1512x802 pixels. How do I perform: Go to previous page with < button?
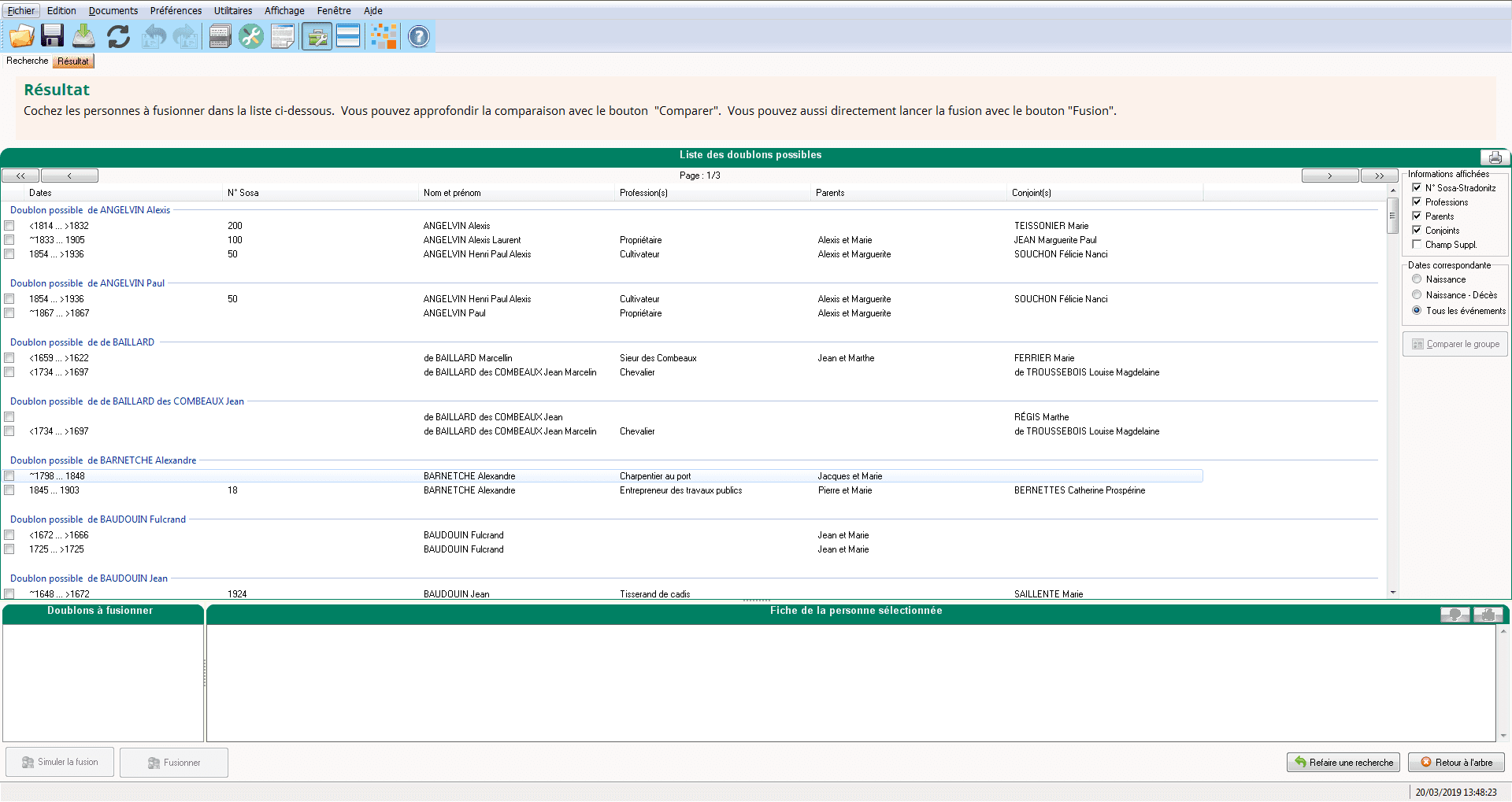[x=69, y=176]
